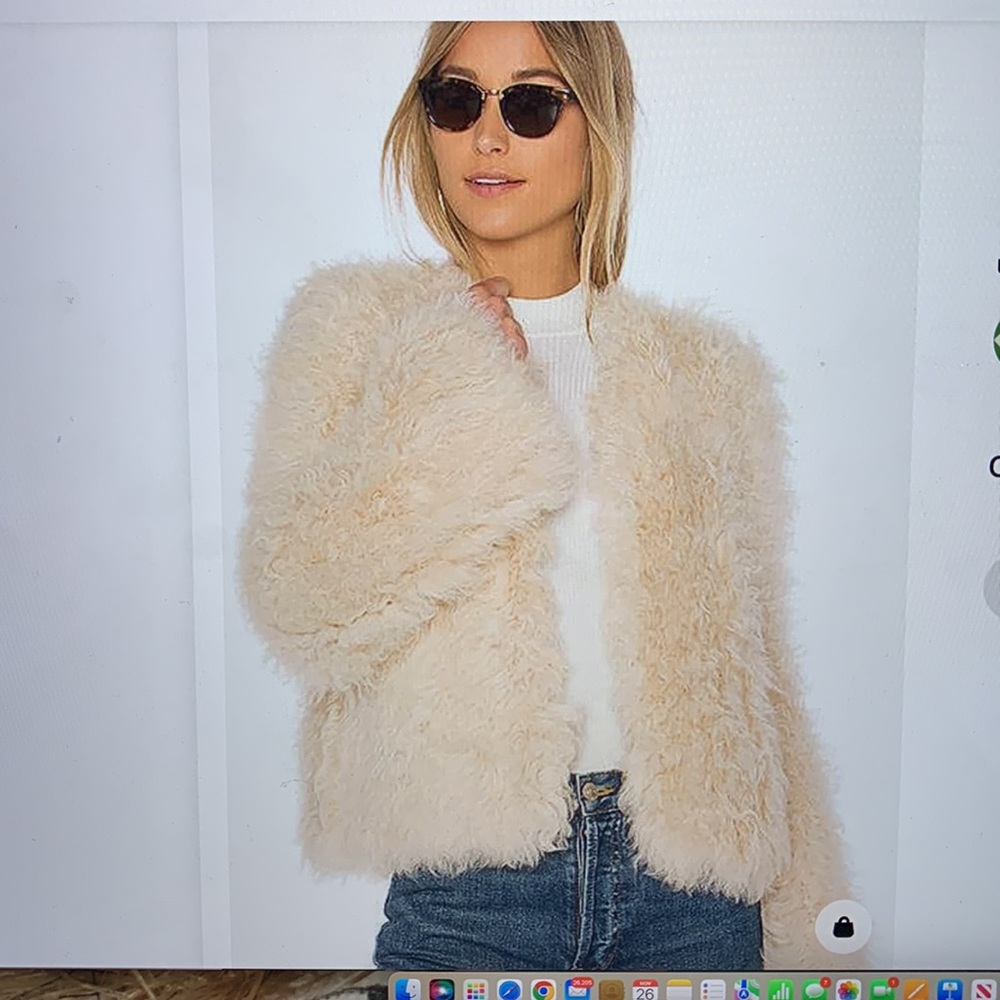The height and width of the screenshot is (1000, 1000).
Task: Open Mail app with unread badge
Action: click(578, 989)
